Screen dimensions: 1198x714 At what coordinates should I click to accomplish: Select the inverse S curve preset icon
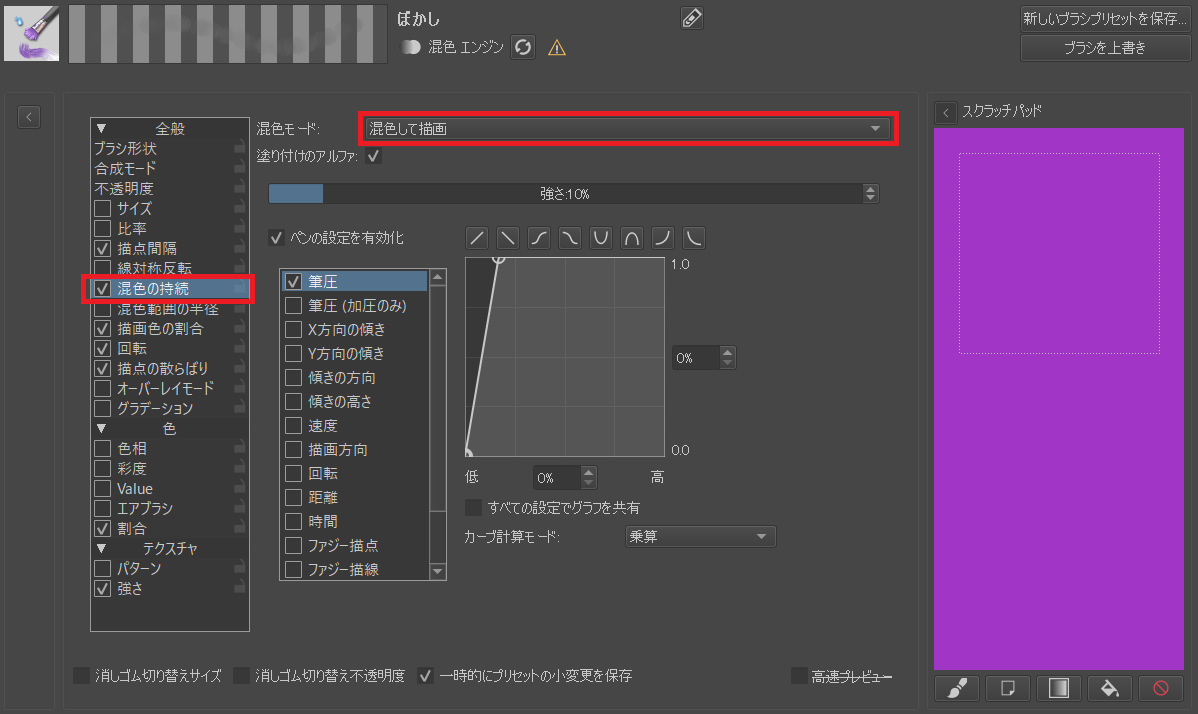pos(569,237)
